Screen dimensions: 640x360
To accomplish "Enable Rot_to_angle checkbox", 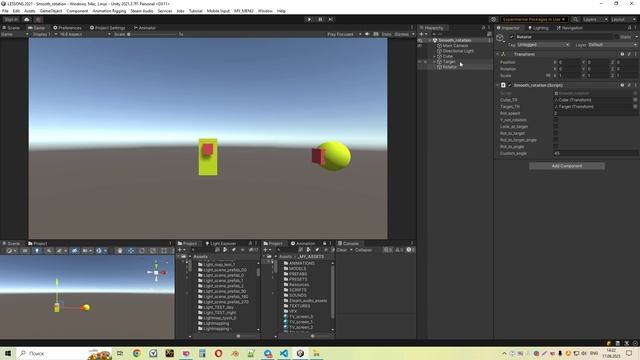I will click(556, 147).
